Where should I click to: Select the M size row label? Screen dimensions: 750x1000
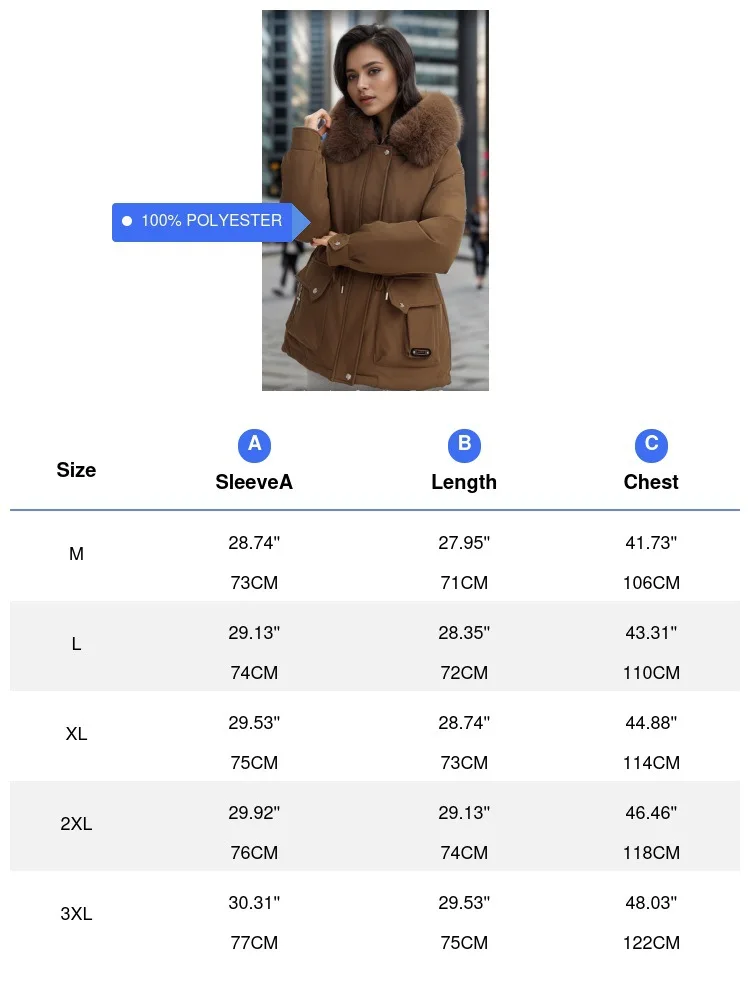click(76, 554)
